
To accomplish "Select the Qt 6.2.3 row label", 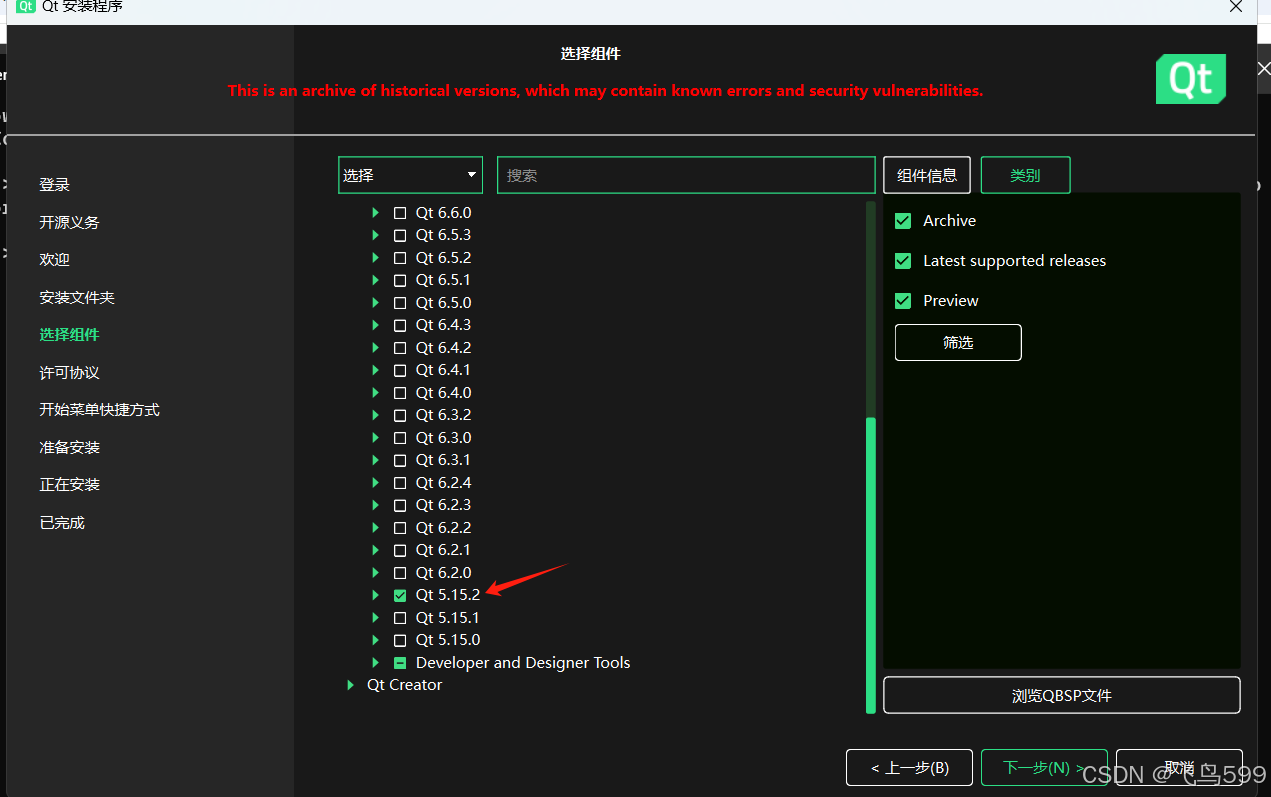I will (x=443, y=505).
